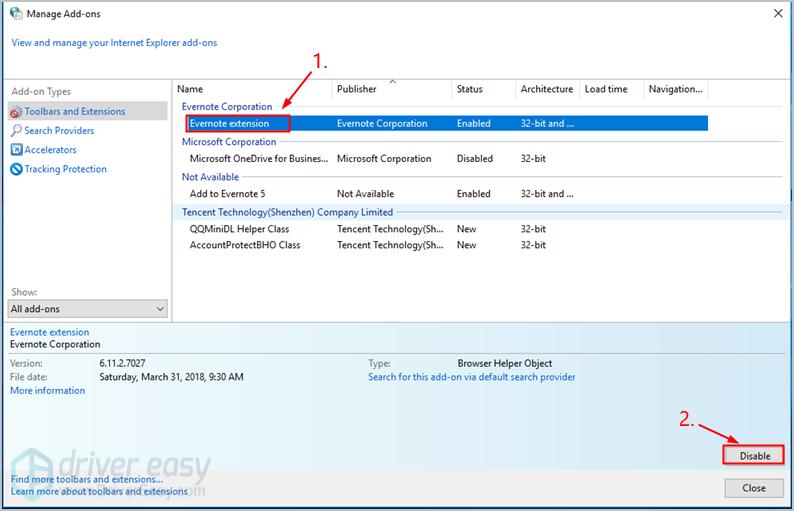This screenshot has height=511, width=794.
Task: Click Search for this add-on via default search provider
Action: 471,377
